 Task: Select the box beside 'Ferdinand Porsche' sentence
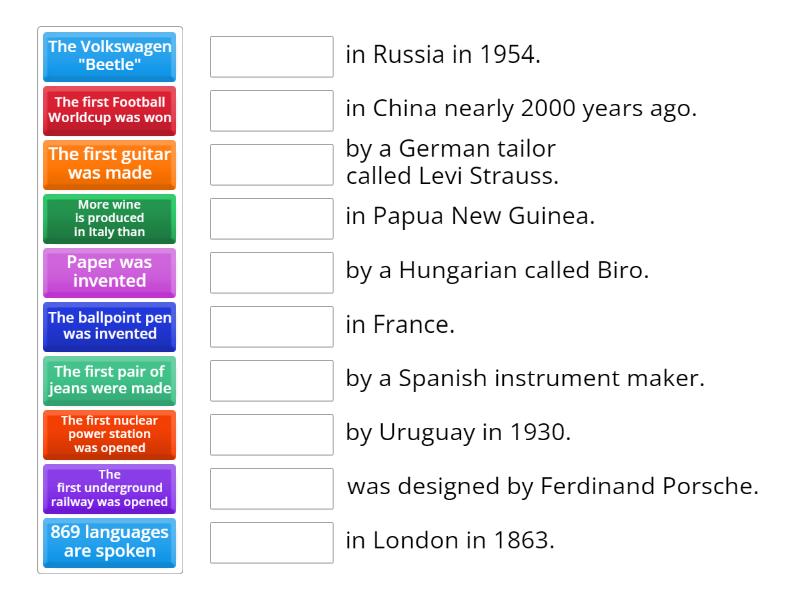[x=270, y=488]
